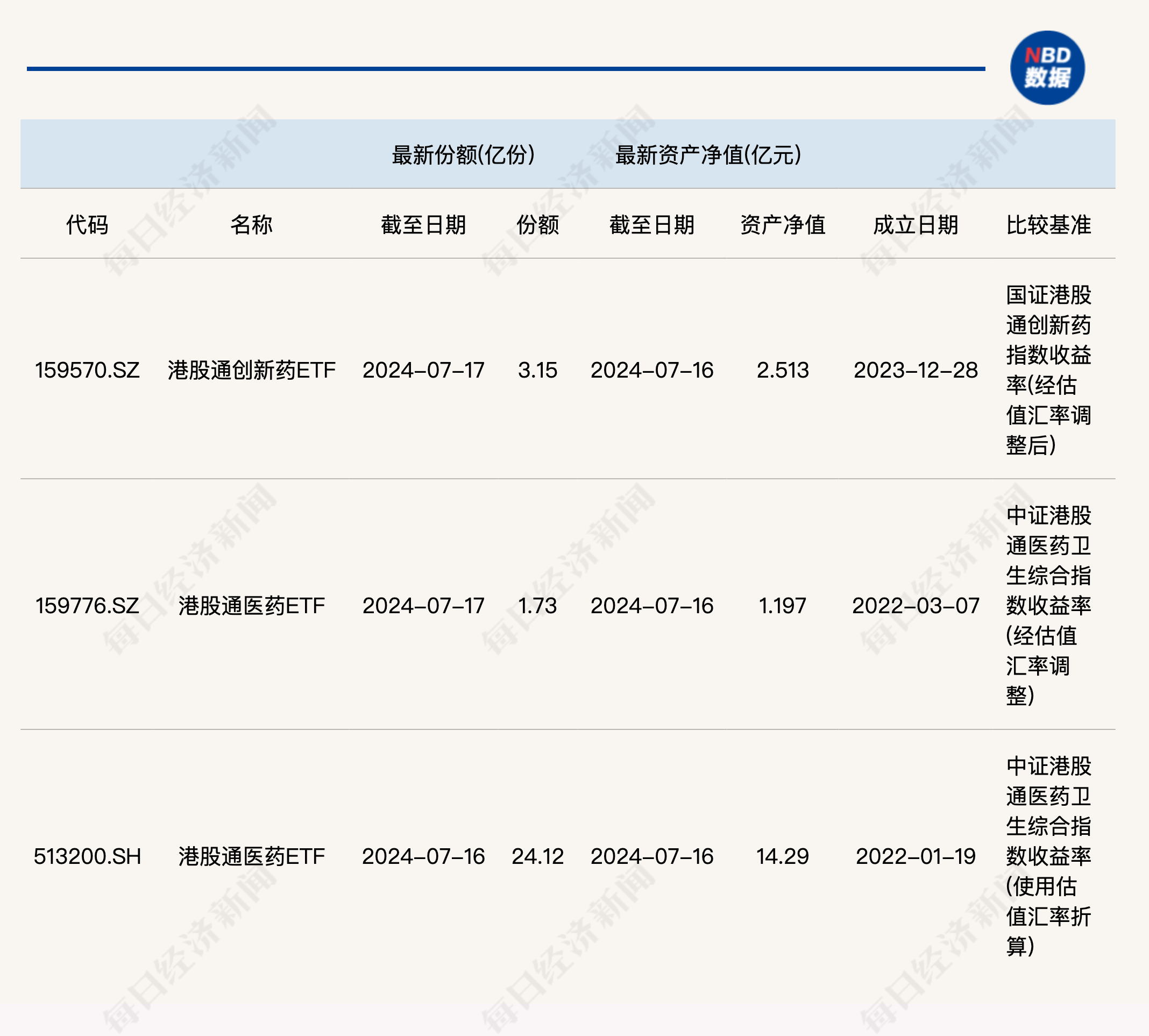1149x1036 pixels.
Task: Select fund code 159570.SZ
Action: pos(87,370)
